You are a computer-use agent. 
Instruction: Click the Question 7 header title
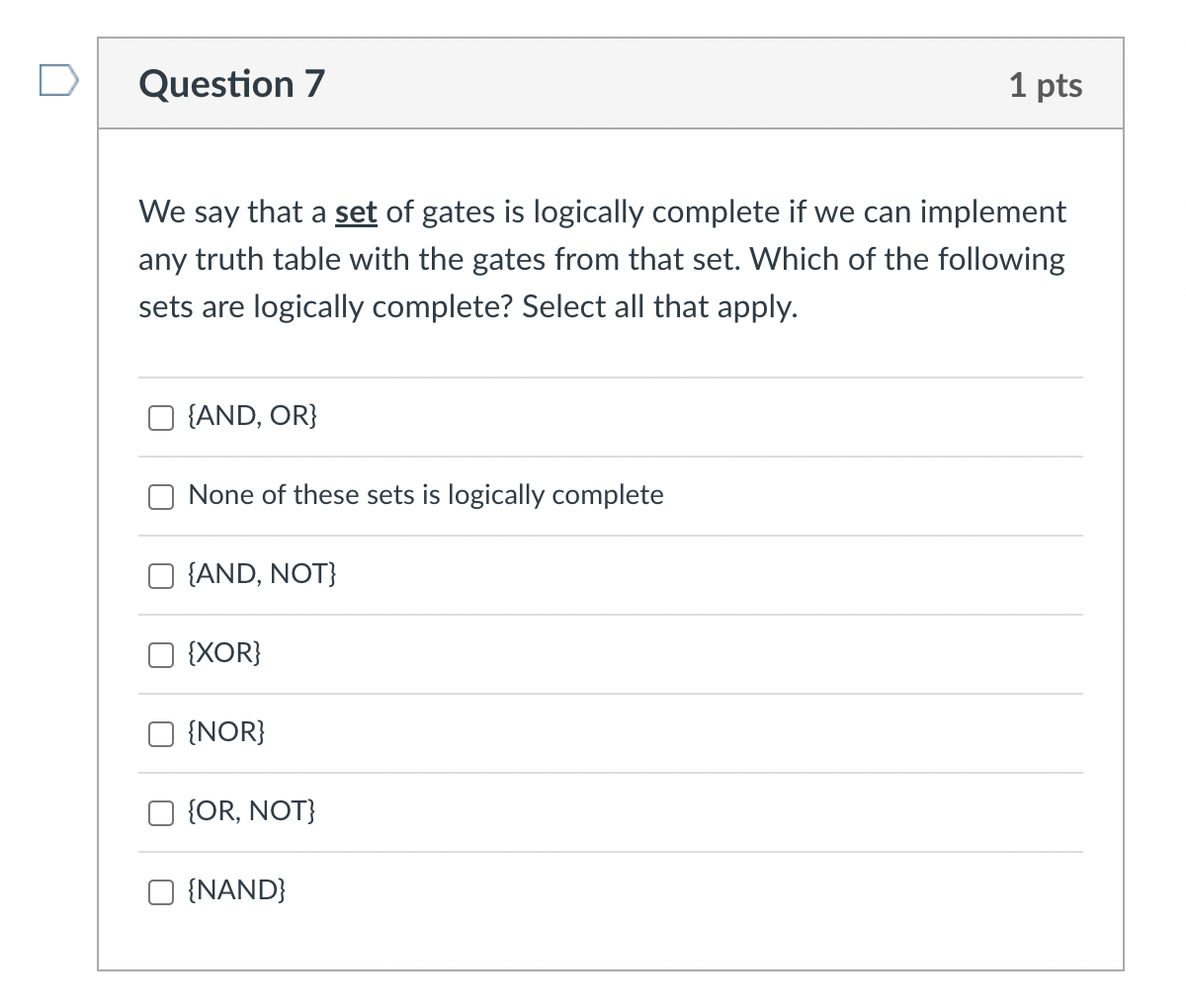pyautogui.click(x=230, y=84)
